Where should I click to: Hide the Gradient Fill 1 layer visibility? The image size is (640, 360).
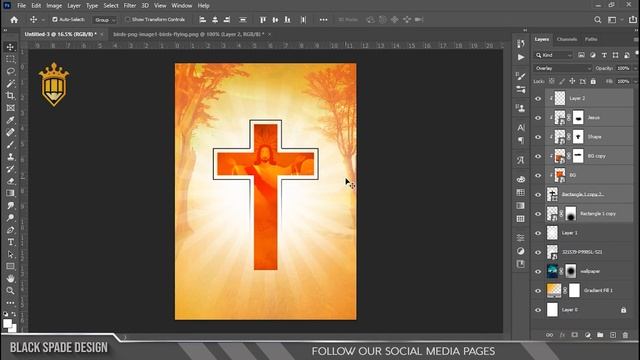pos(538,291)
